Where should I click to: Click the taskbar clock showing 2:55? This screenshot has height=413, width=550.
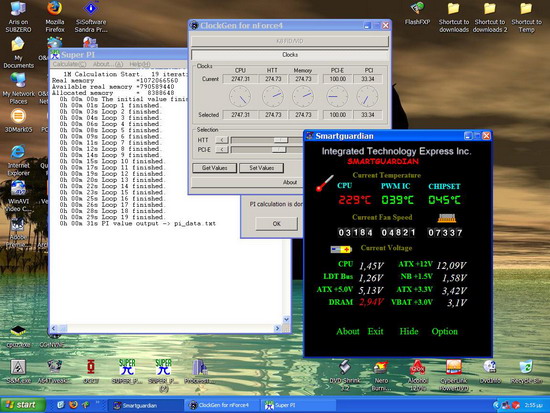[533, 405]
